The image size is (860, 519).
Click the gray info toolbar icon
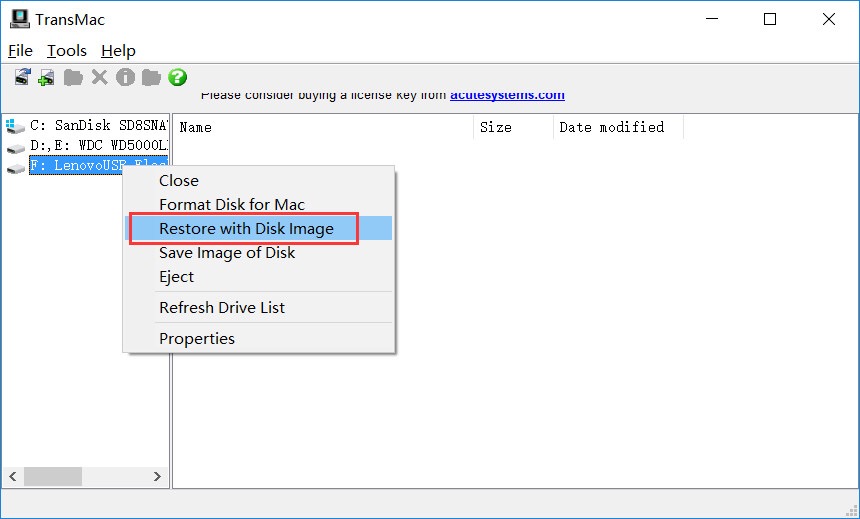tap(125, 77)
